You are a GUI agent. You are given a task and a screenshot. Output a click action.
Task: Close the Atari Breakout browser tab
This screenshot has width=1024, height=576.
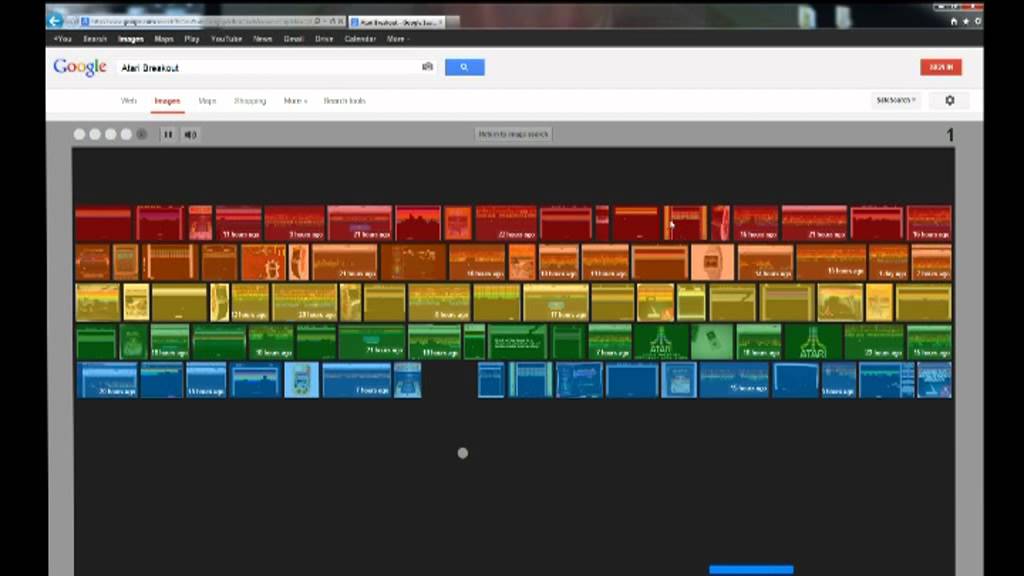440,22
